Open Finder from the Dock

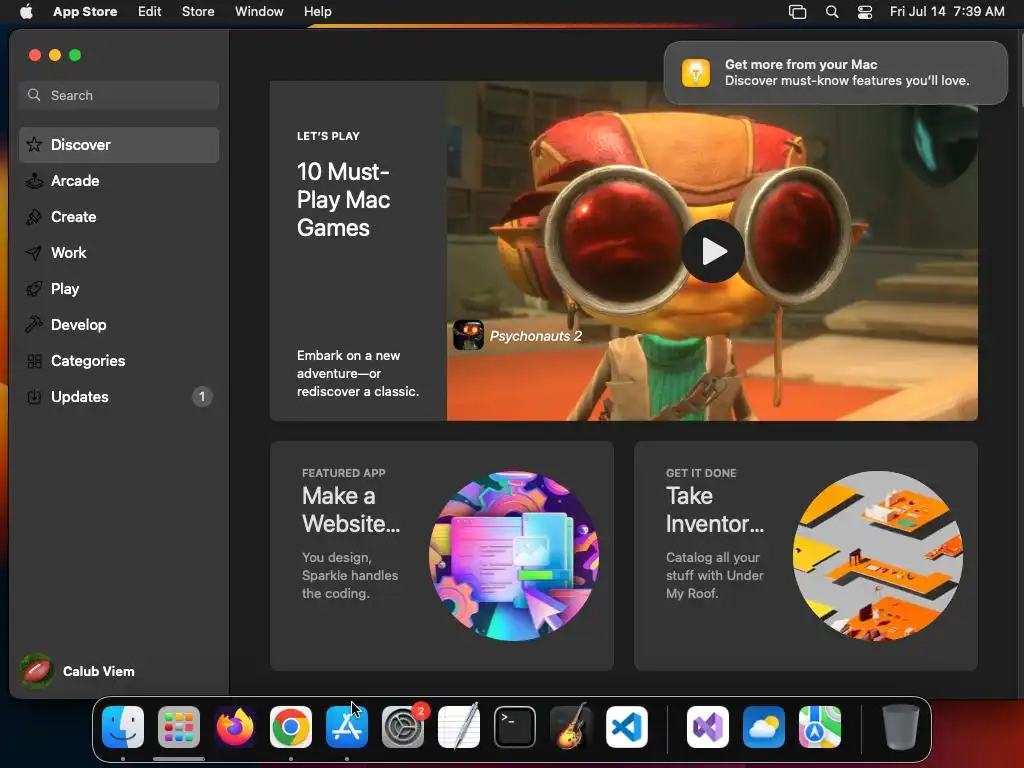(123, 727)
